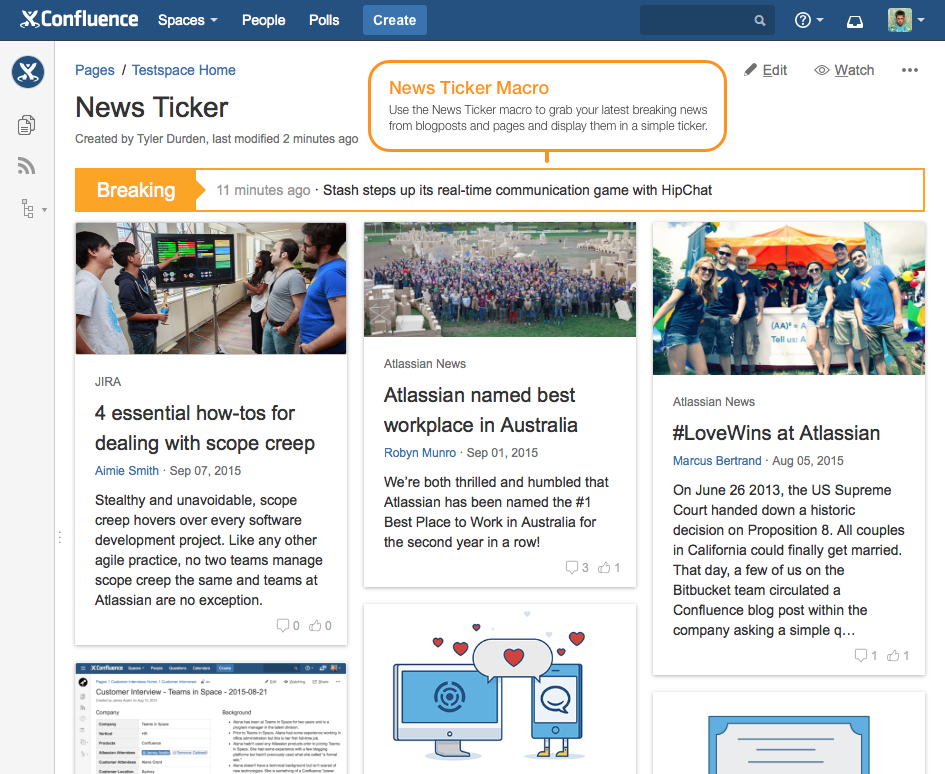This screenshot has width=945, height=774.
Task: Open '#LoveWins at Atlassian' article
Action: coord(776,433)
